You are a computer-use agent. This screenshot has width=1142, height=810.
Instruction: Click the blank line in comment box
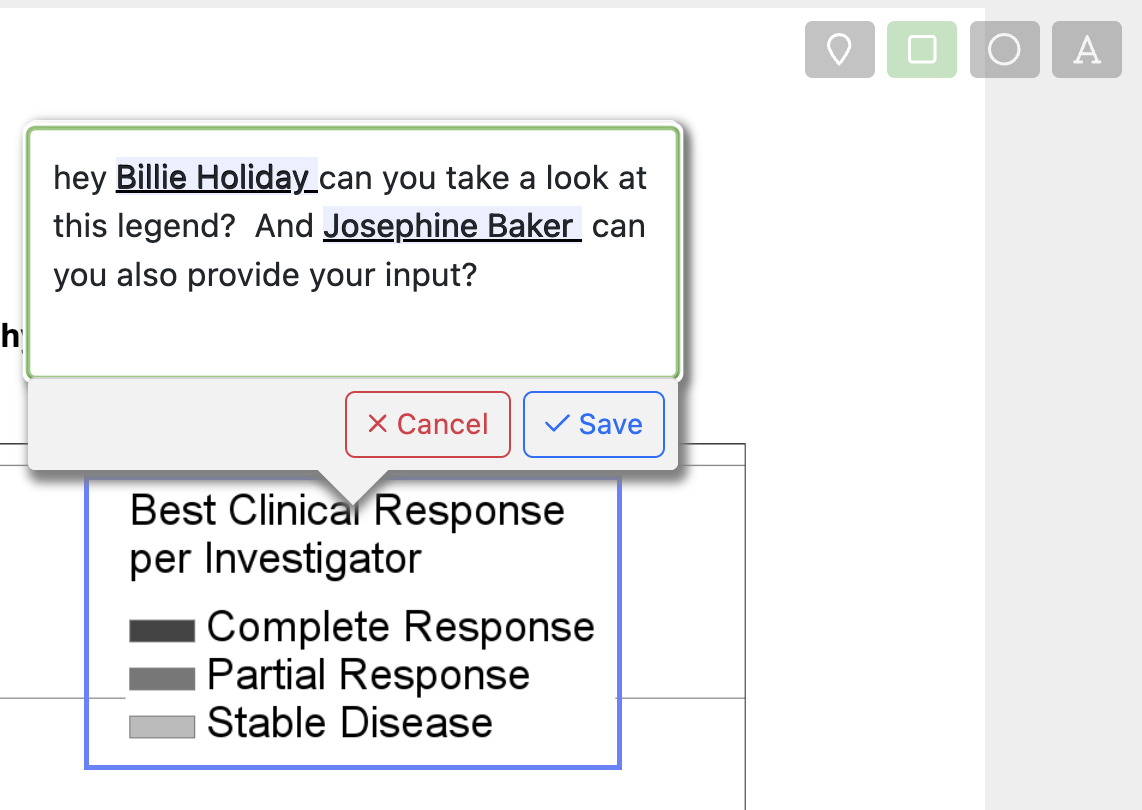tap(350, 330)
